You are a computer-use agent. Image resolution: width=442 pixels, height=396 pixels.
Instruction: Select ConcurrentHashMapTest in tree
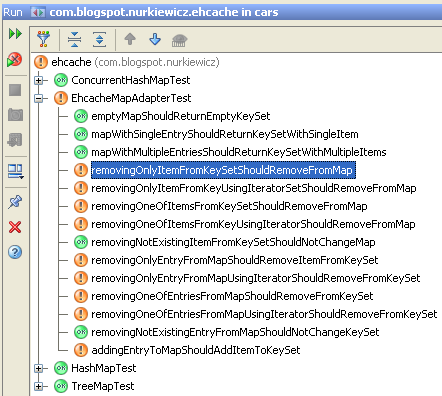[131, 80]
